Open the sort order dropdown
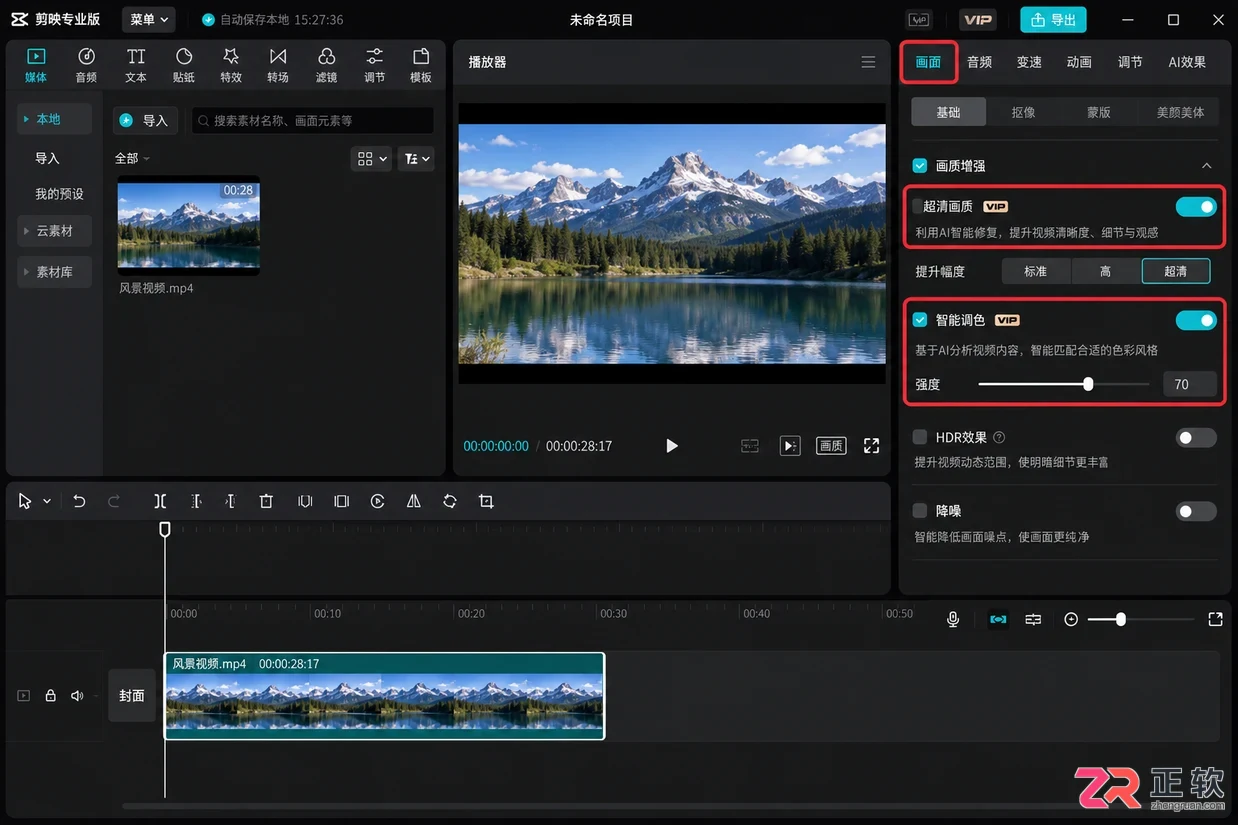The height and width of the screenshot is (825, 1238). pyautogui.click(x=415, y=158)
